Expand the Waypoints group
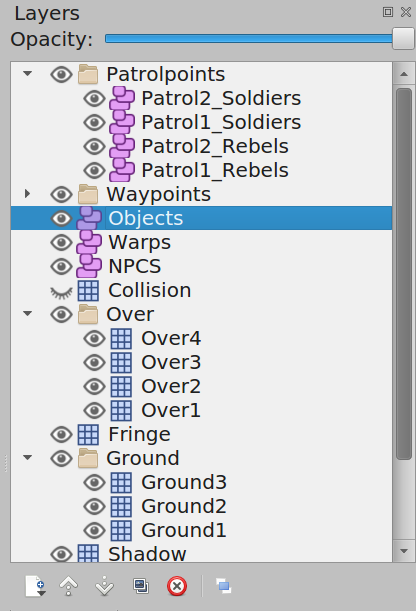 tap(27, 194)
